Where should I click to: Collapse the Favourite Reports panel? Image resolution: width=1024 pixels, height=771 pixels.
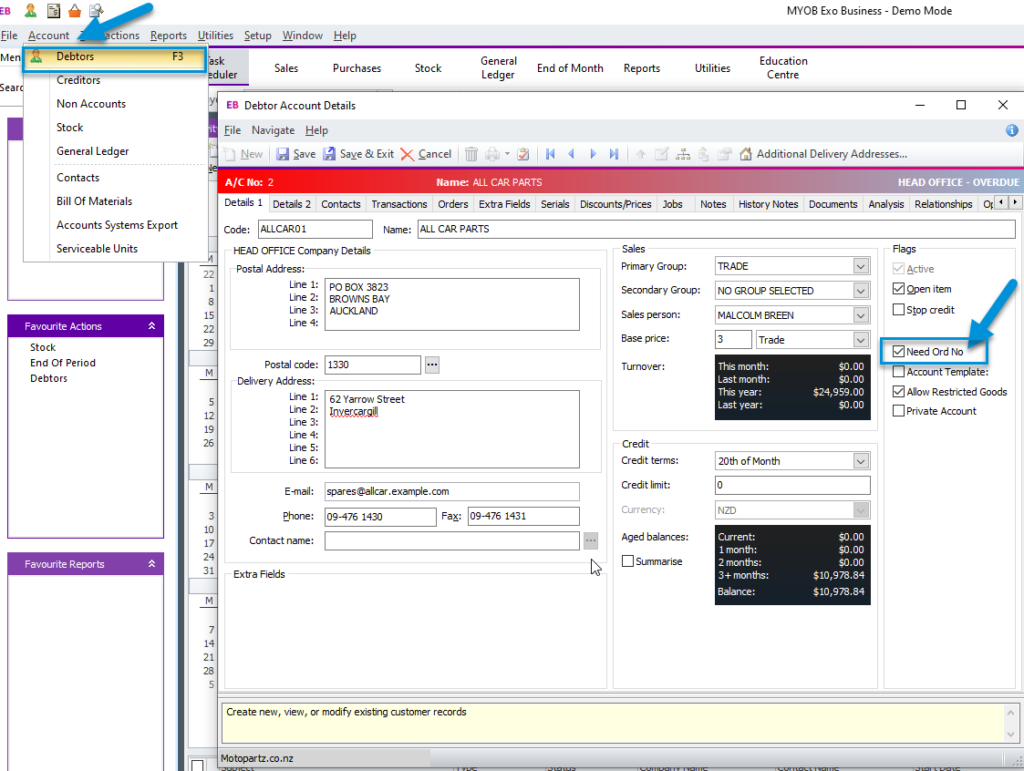[152, 563]
